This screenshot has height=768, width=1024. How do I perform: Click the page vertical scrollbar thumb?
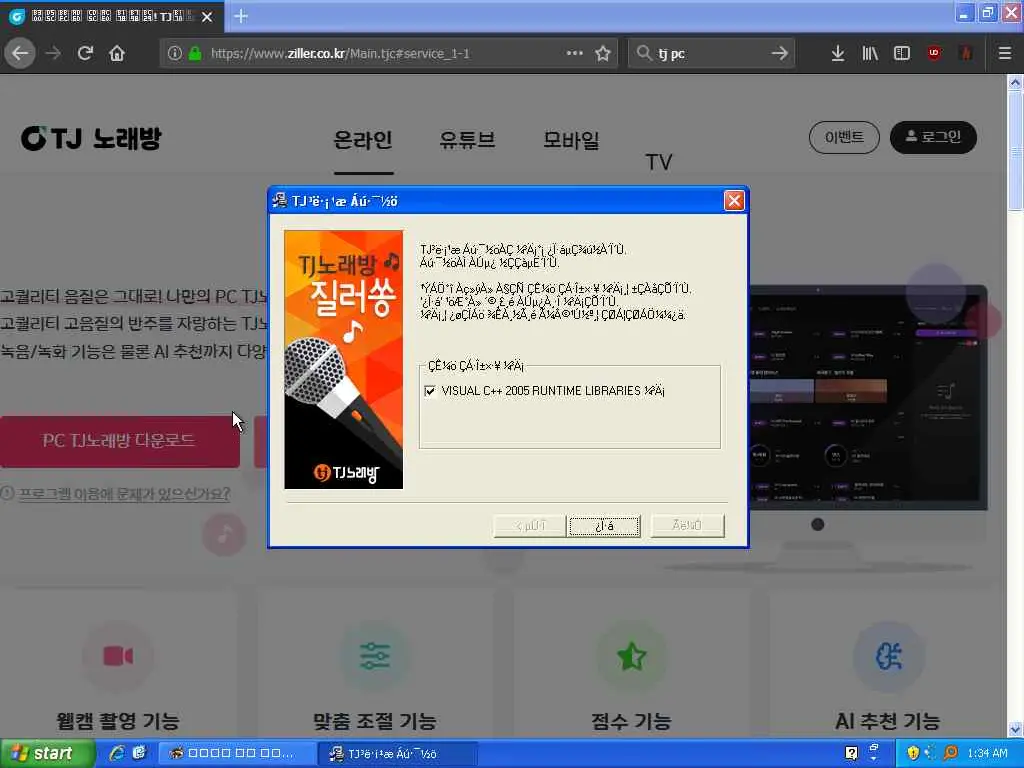(1014, 150)
